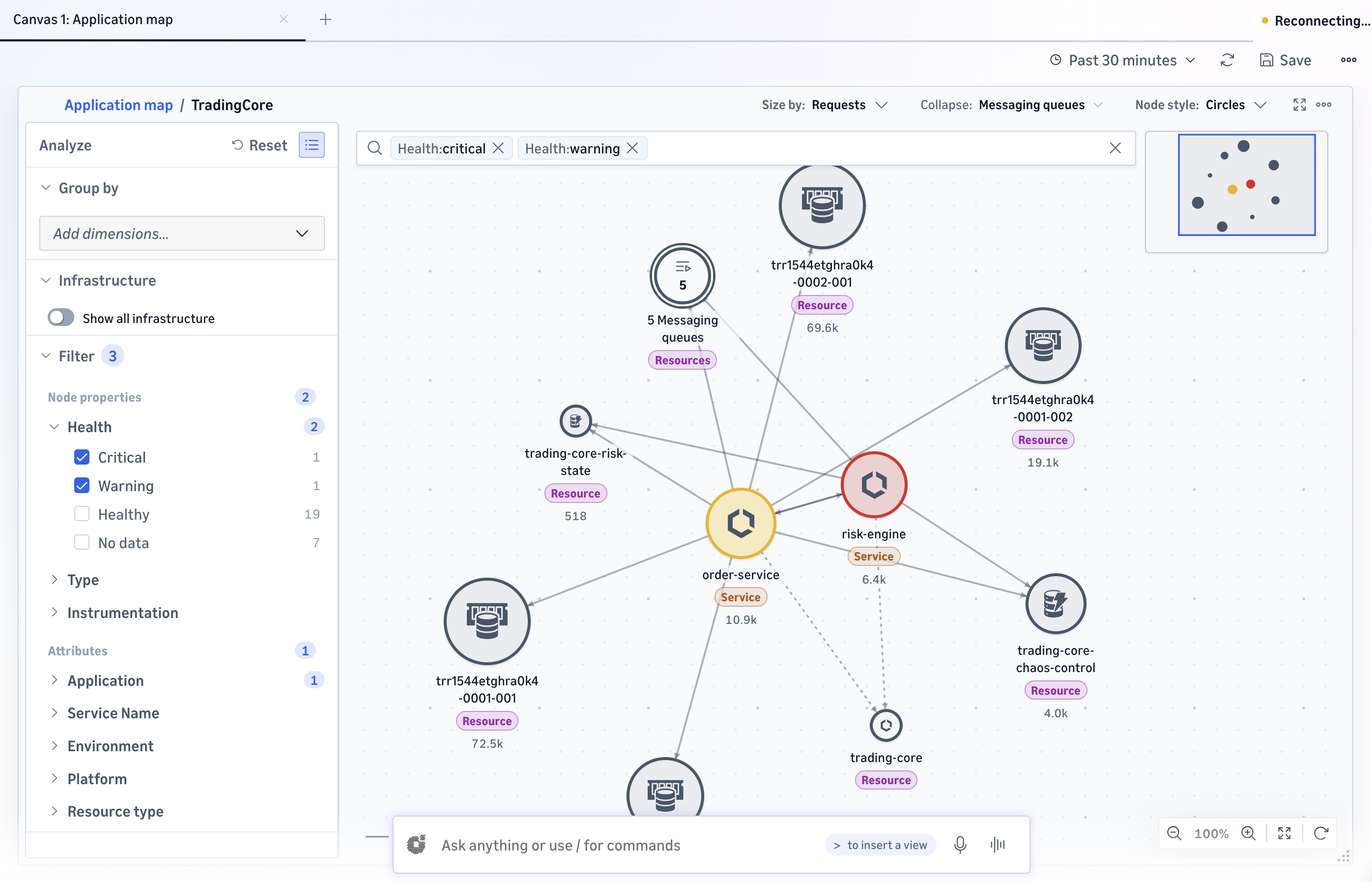1372x882 pixels.
Task: Click the 100% zoom level value
Action: point(1211,833)
